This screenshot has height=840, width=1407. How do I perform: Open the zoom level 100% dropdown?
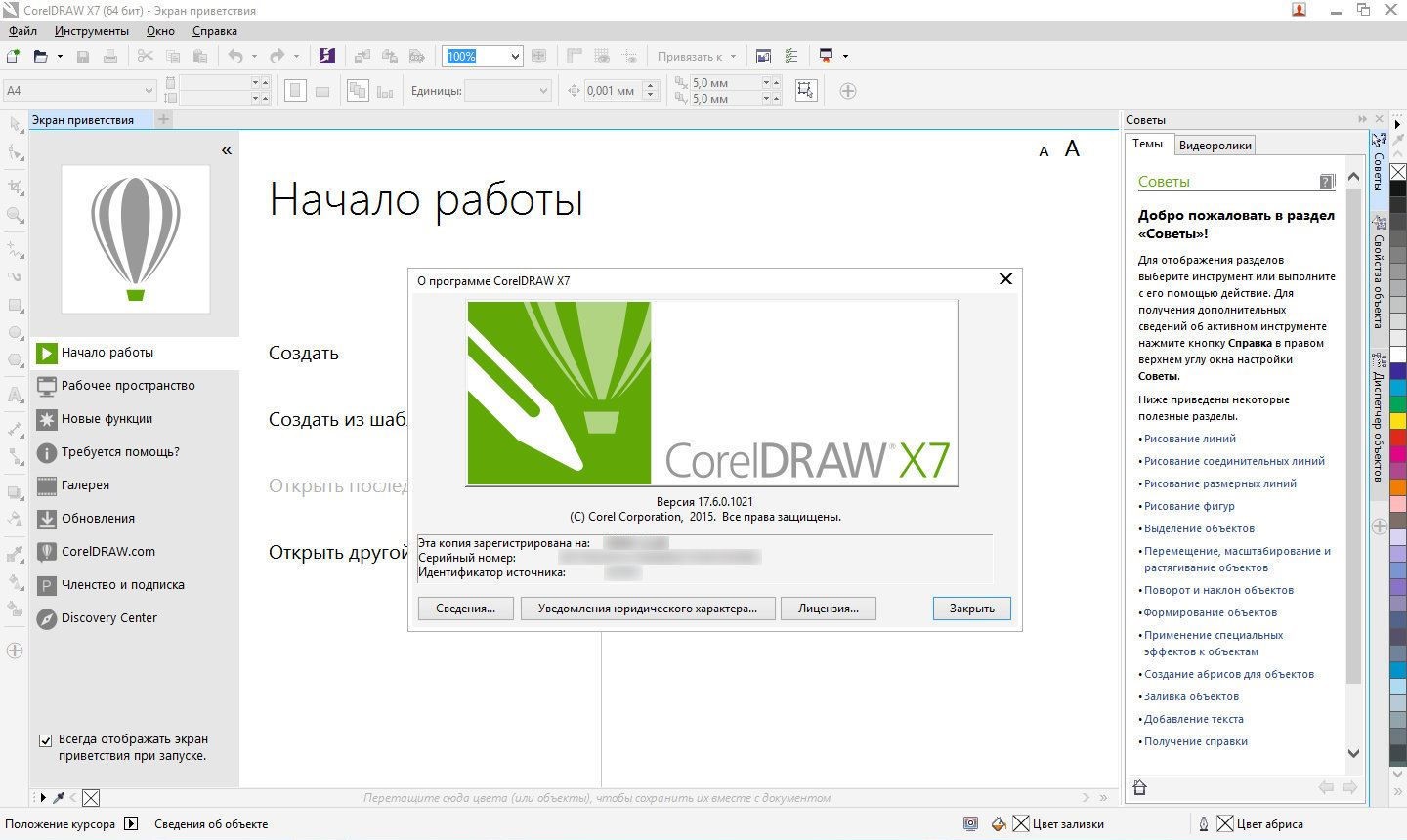pos(515,56)
